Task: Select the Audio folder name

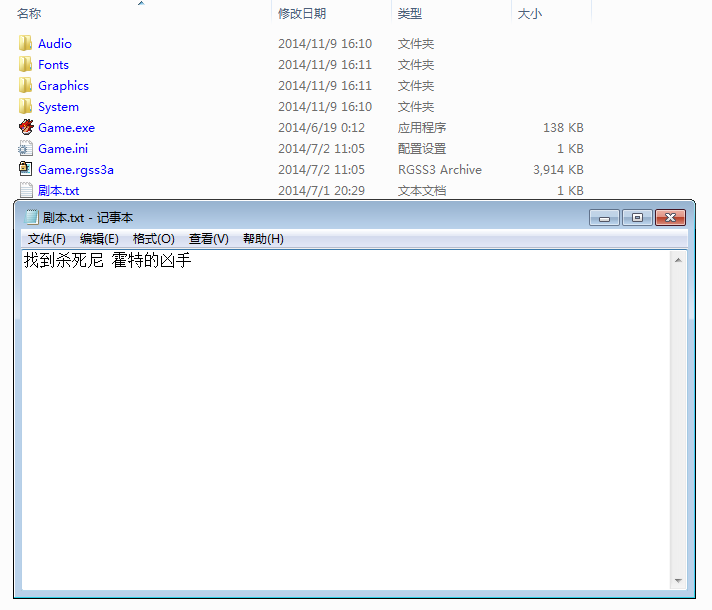Action: coord(55,44)
